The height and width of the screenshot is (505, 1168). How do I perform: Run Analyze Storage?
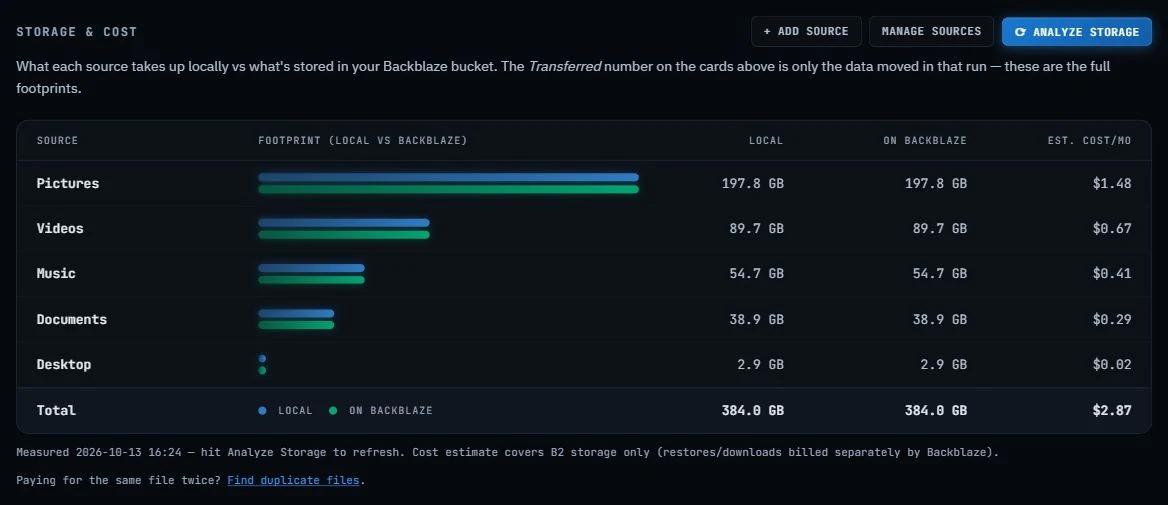tap(1076, 32)
